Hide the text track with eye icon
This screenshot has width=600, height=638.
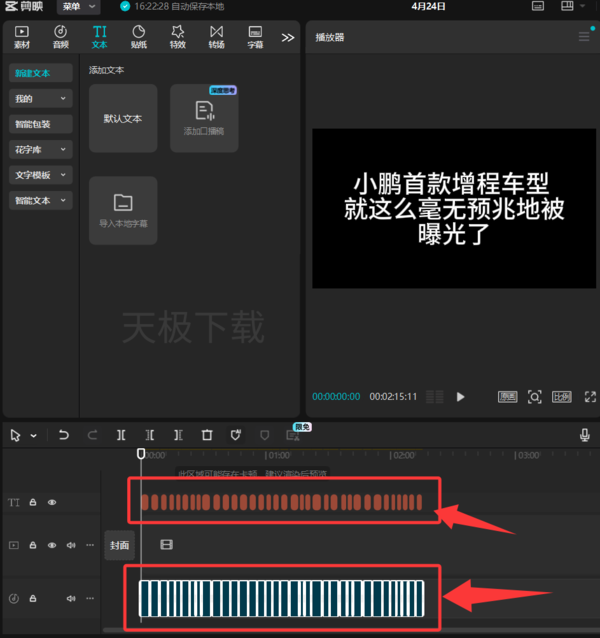coord(52,503)
